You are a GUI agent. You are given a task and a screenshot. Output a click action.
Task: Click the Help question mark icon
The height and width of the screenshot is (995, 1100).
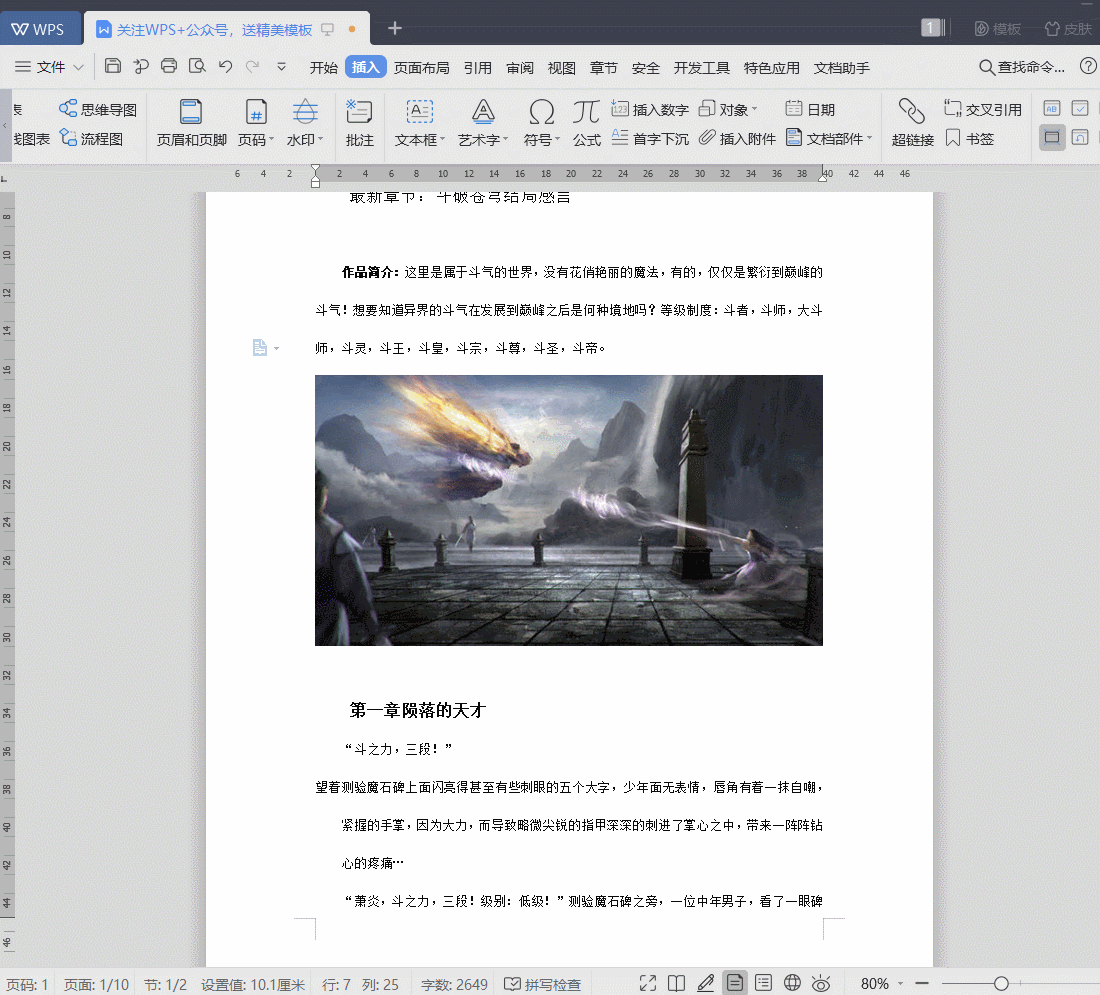click(x=1087, y=66)
